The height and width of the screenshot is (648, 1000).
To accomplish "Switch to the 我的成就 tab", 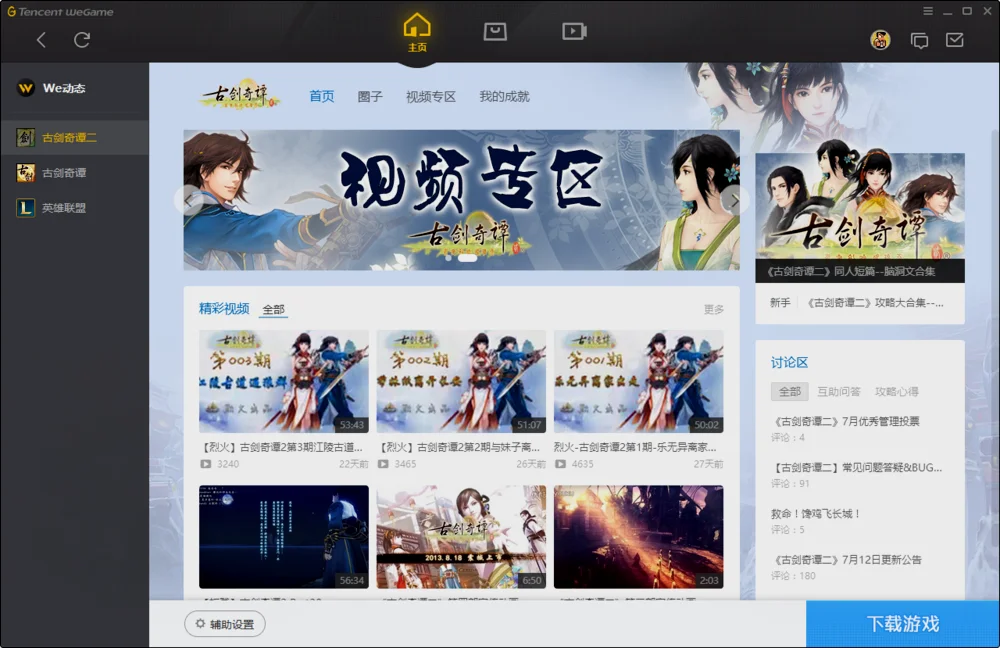I will coord(503,97).
